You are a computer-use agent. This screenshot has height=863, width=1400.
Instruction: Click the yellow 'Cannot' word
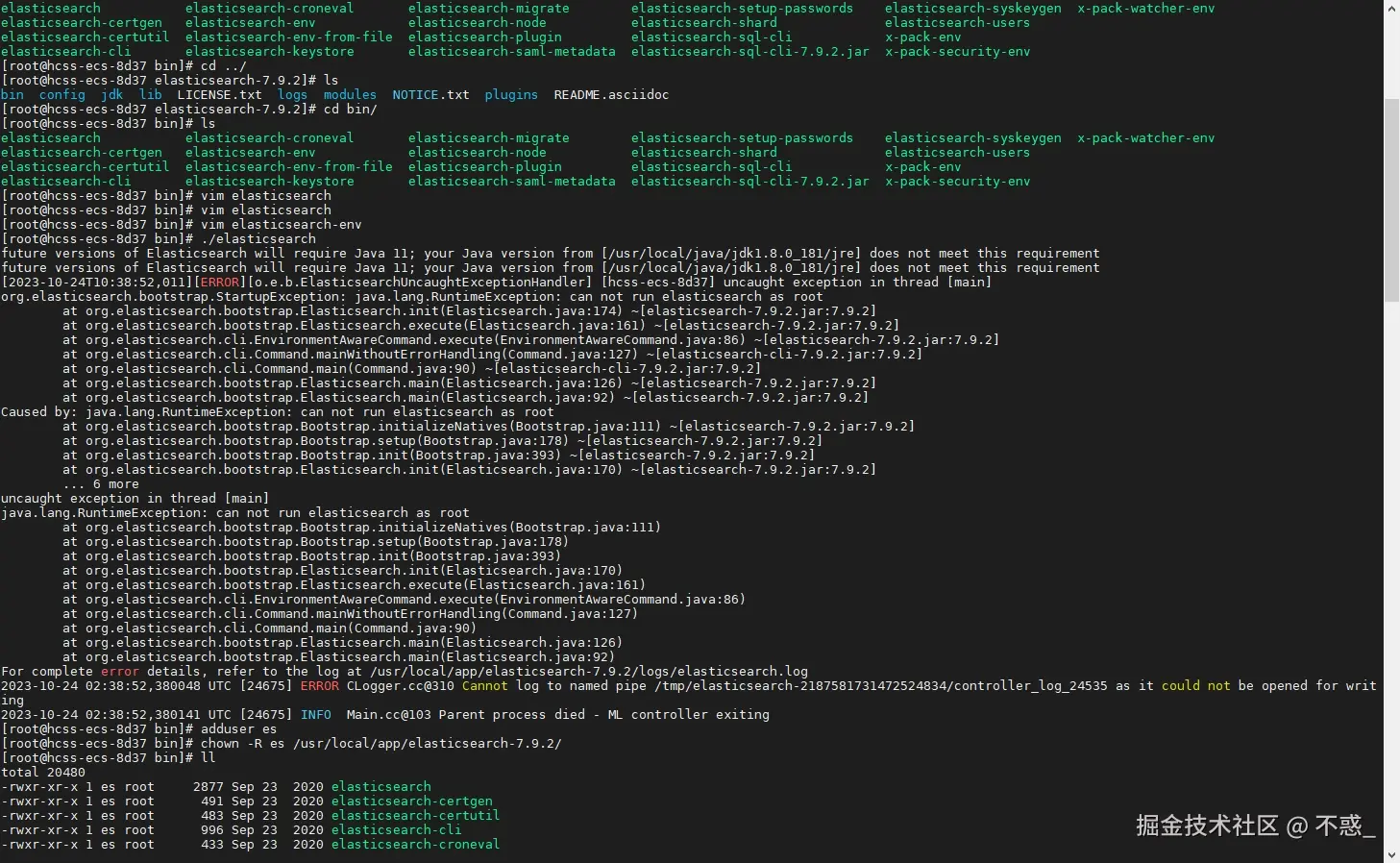pyautogui.click(x=484, y=686)
